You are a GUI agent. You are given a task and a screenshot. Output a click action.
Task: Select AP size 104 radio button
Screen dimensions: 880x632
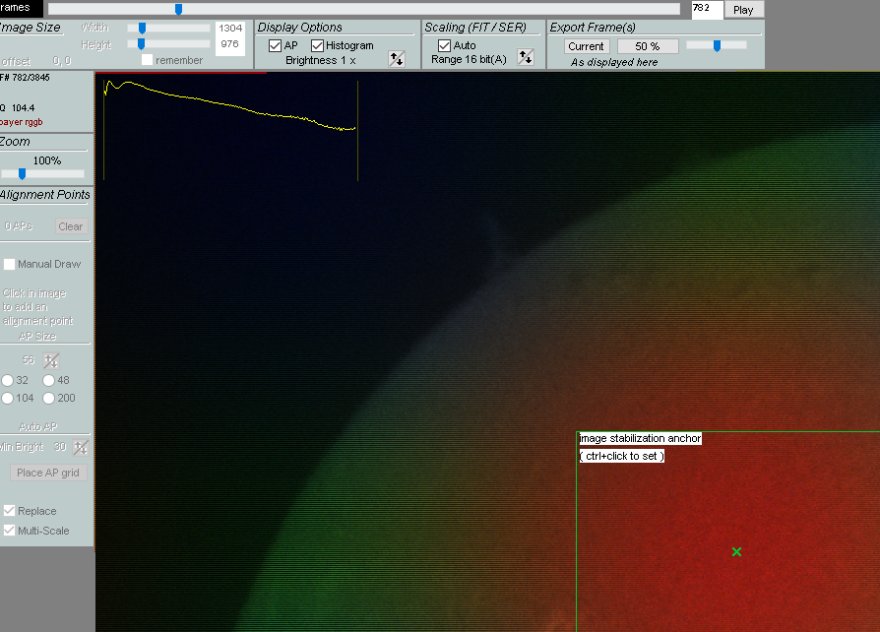[8, 398]
